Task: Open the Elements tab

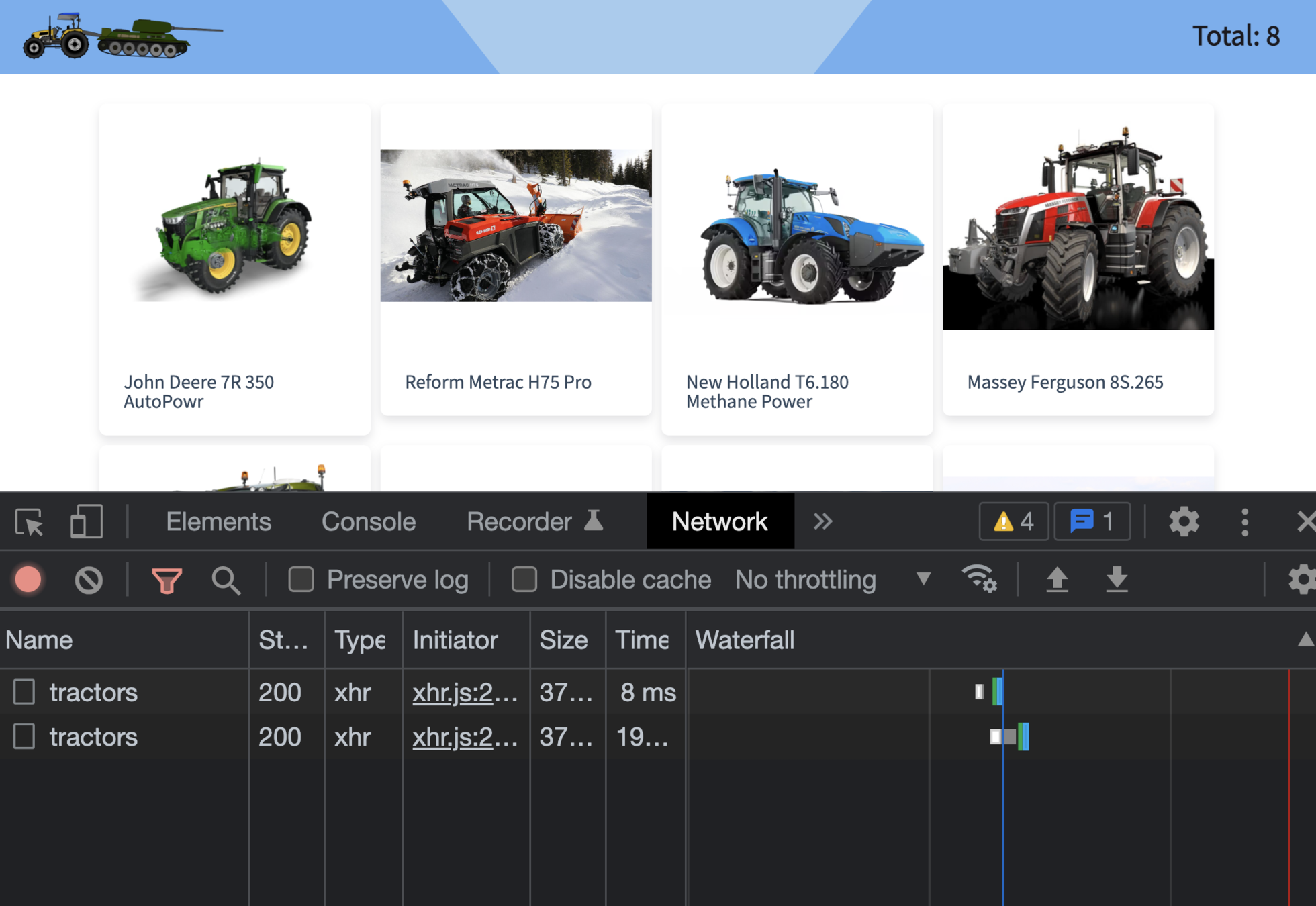Action: pyautogui.click(x=218, y=521)
